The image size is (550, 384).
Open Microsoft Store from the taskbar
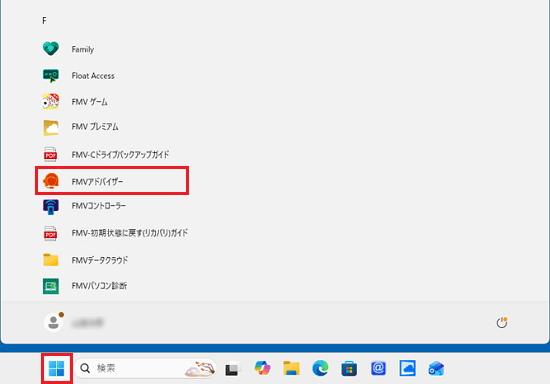(349, 369)
